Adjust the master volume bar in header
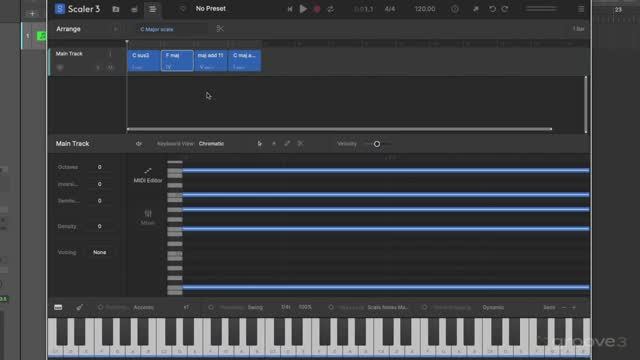 pyautogui.click(x=541, y=9)
